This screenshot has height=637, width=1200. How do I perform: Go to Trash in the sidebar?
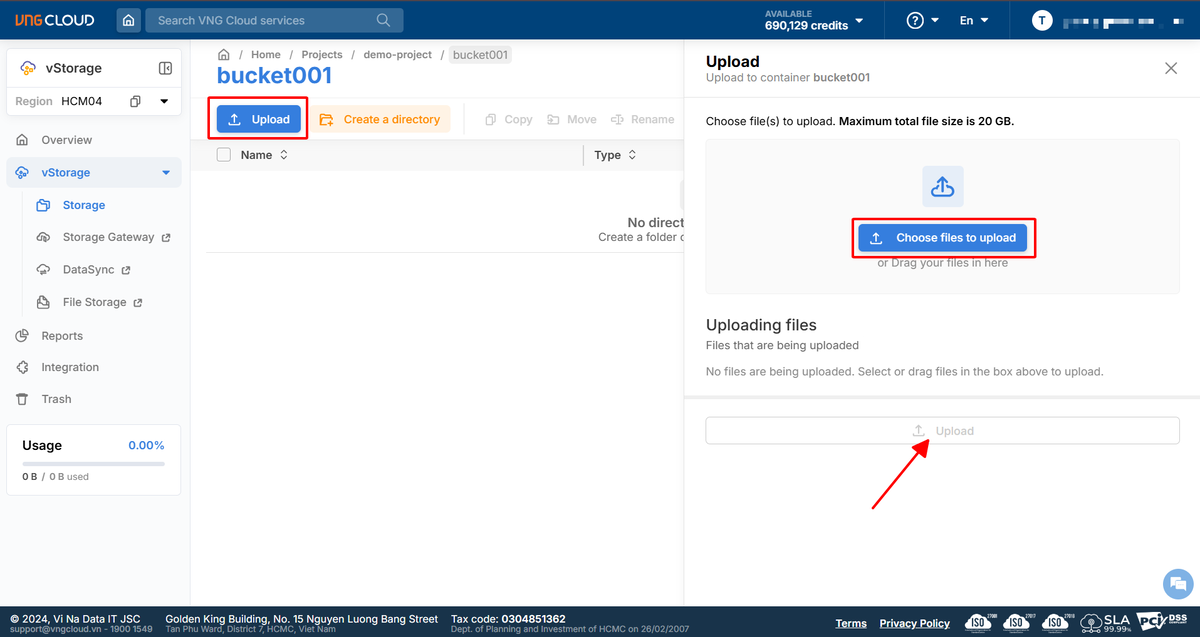(x=56, y=399)
